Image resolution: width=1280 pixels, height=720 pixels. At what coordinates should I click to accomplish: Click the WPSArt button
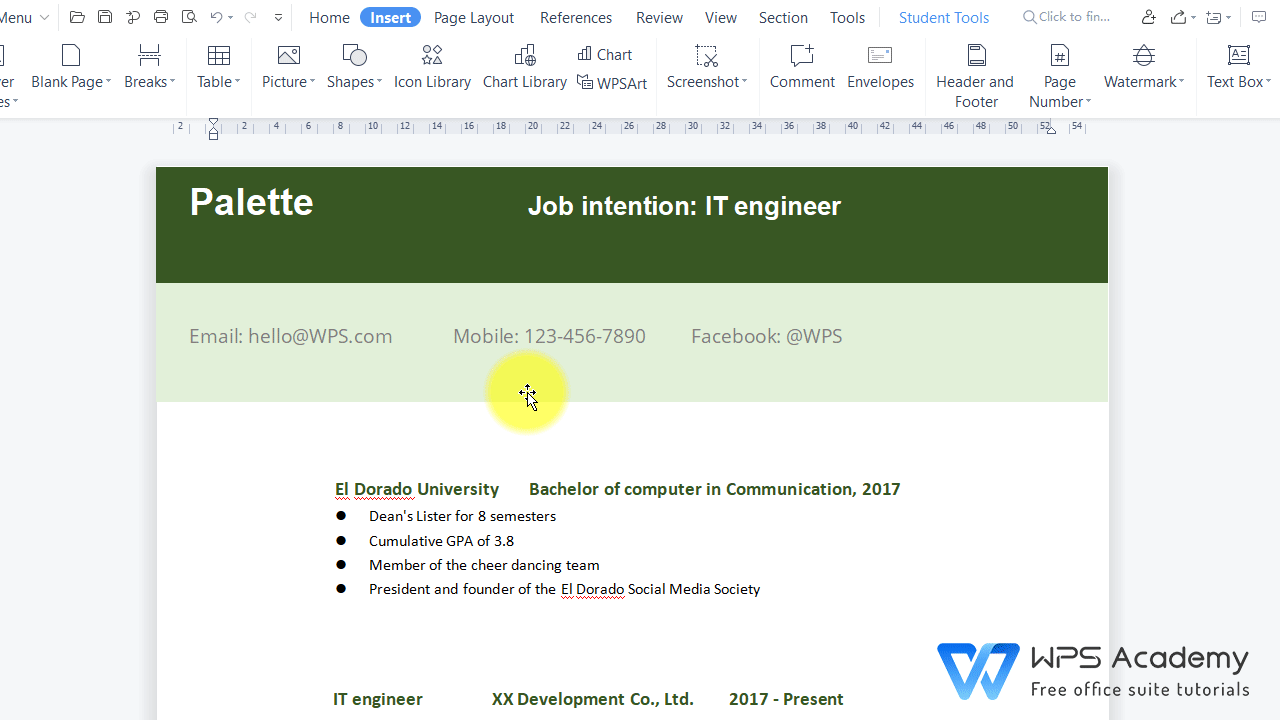click(612, 83)
